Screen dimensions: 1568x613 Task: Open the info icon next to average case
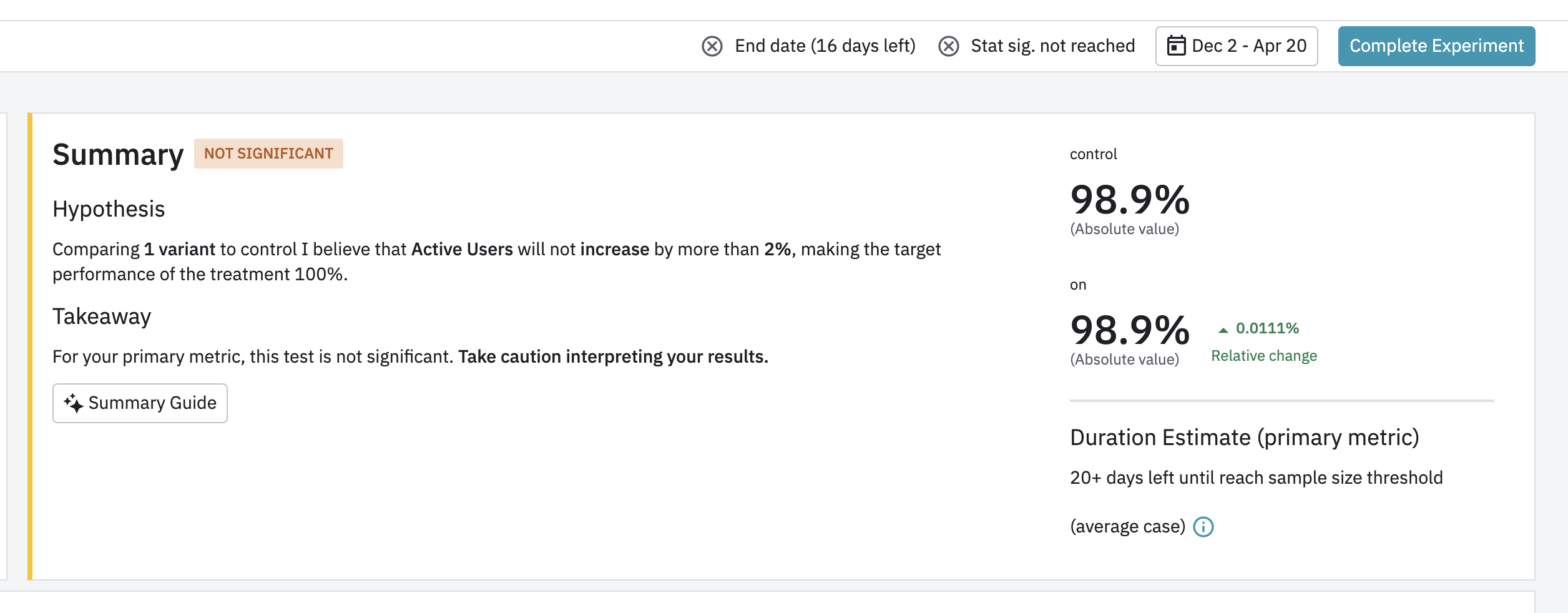coord(1203,527)
